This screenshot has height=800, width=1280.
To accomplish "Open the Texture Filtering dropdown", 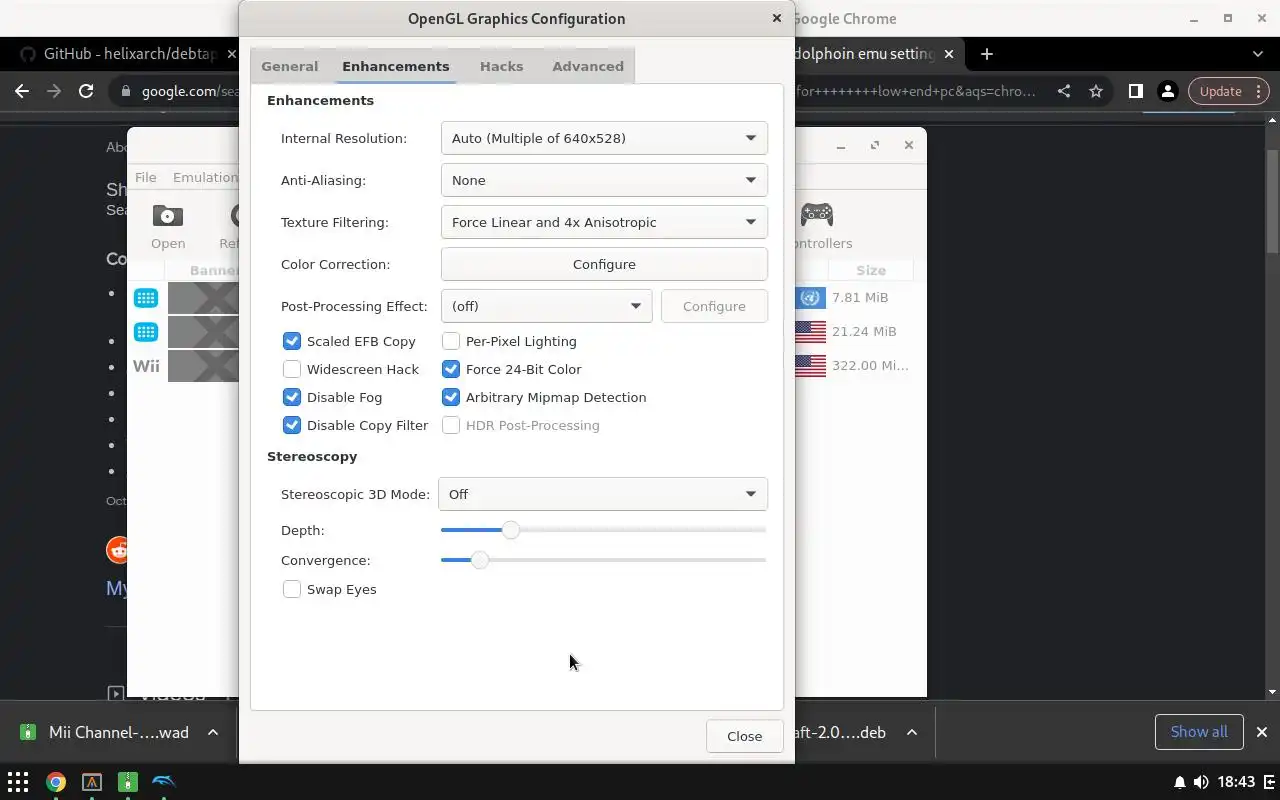I will click(x=604, y=222).
